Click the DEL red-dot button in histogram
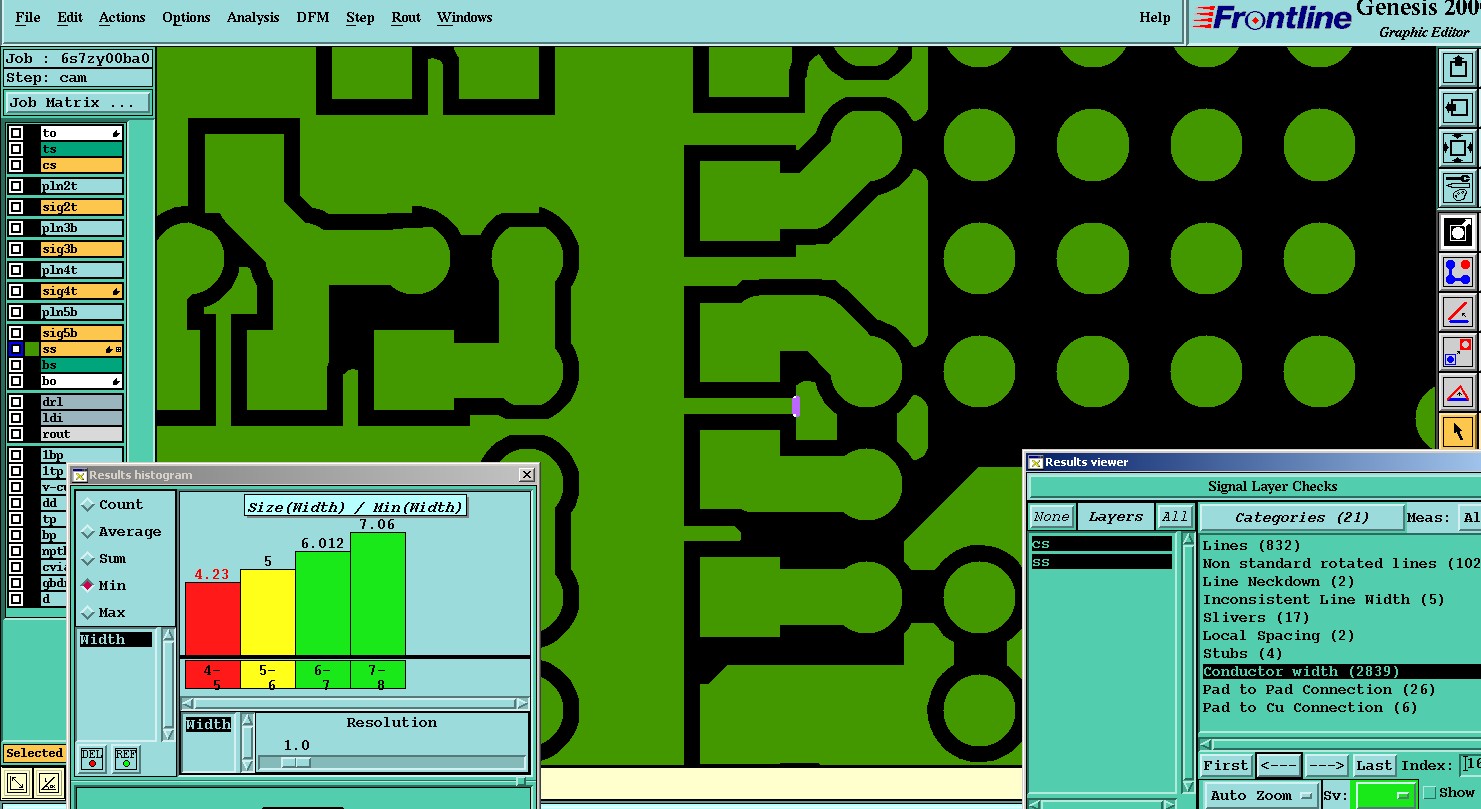The width and height of the screenshot is (1481, 809). [92, 759]
